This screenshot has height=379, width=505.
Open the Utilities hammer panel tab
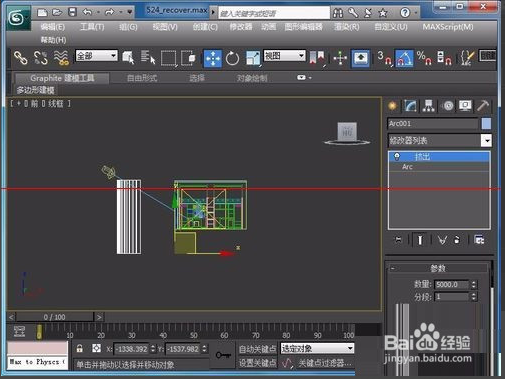[x=483, y=106]
